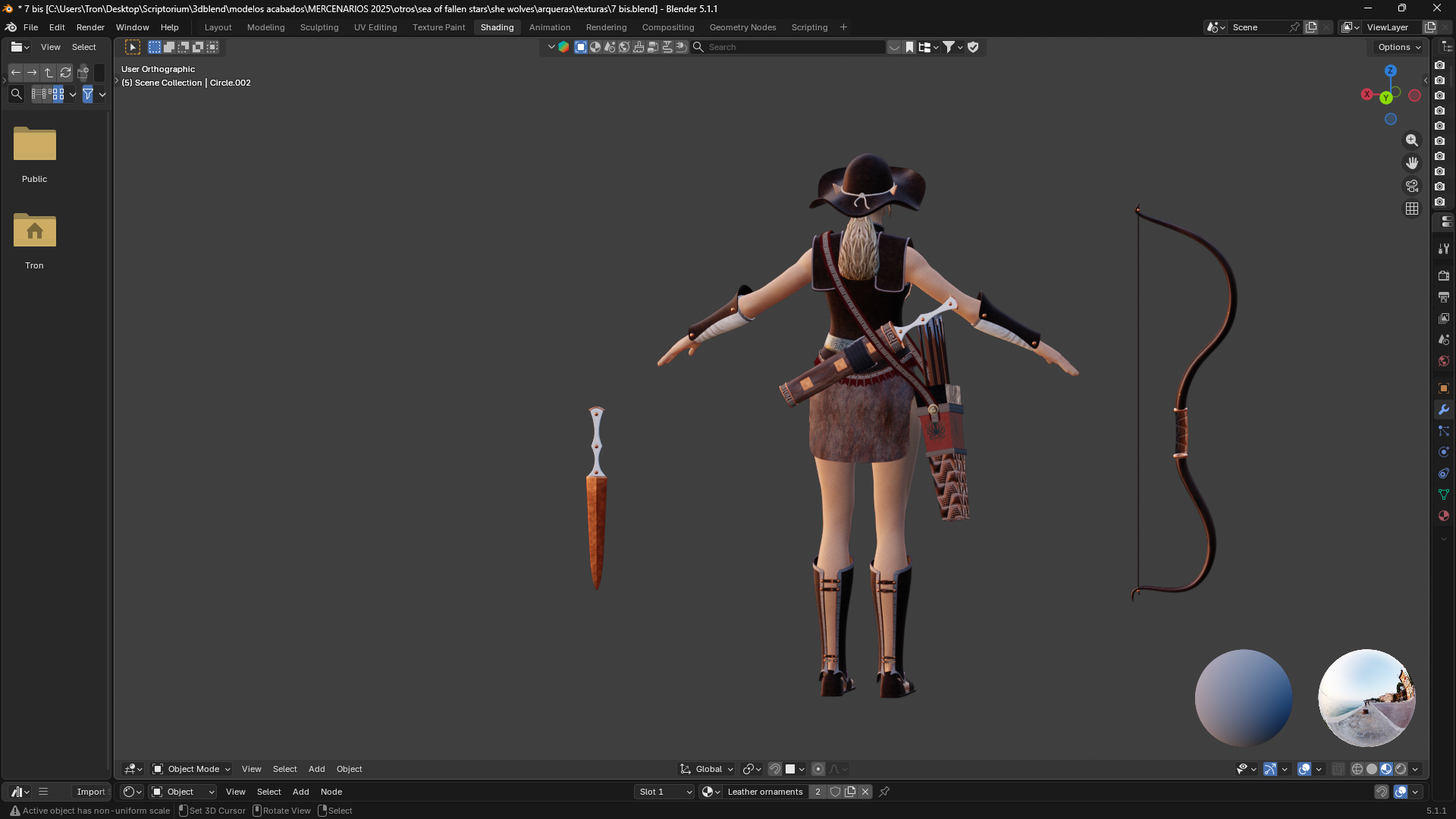This screenshot has width=1456, height=819.
Task: Toggle viewport gizmos display
Action: click(x=1270, y=769)
